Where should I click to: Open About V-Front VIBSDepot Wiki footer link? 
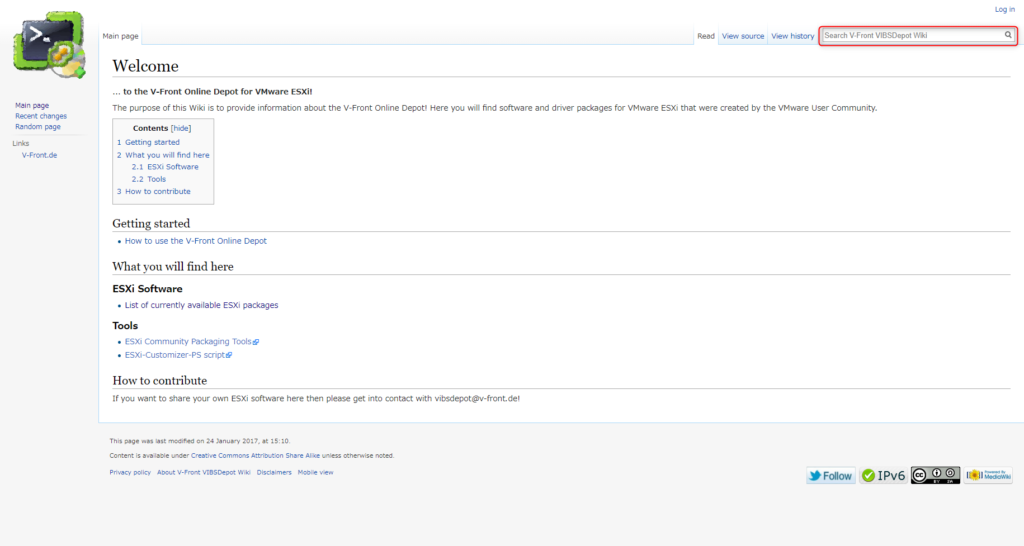[203, 472]
